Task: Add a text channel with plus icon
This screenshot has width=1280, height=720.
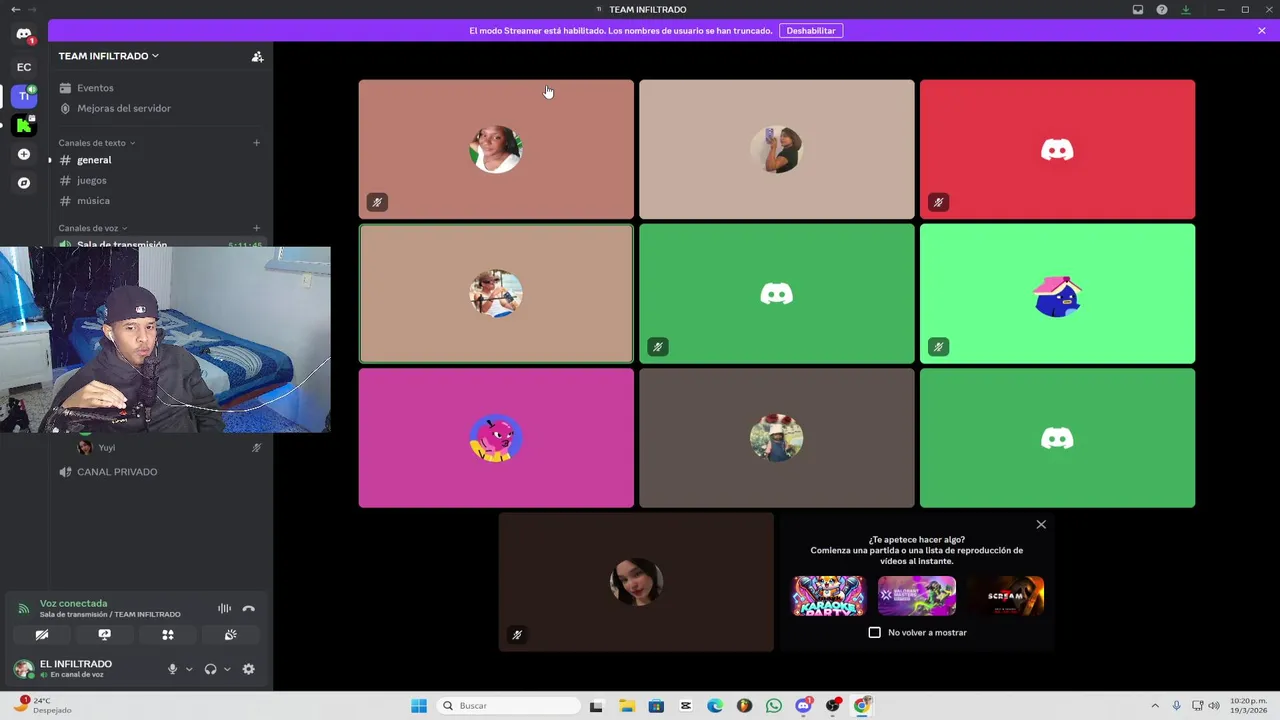Action: pos(256,143)
